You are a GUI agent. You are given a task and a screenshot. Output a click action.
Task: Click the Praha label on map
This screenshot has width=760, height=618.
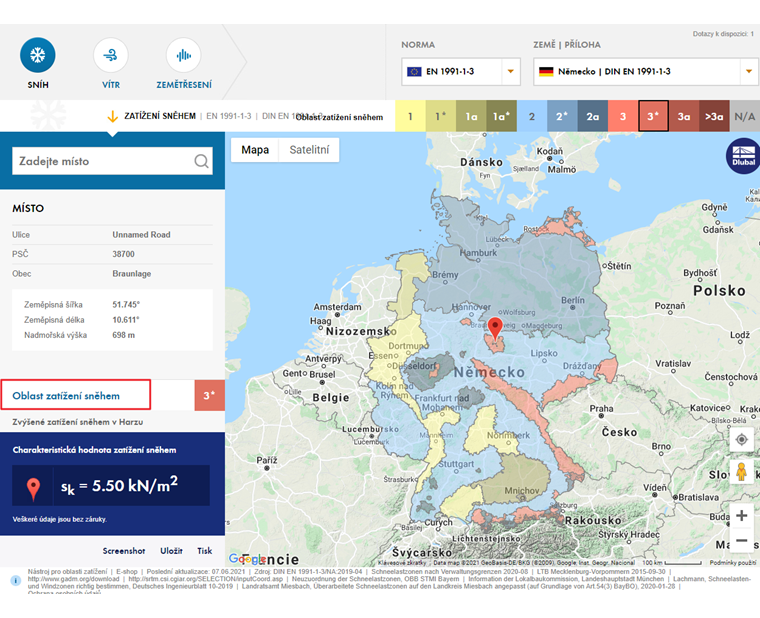pyautogui.click(x=601, y=408)
